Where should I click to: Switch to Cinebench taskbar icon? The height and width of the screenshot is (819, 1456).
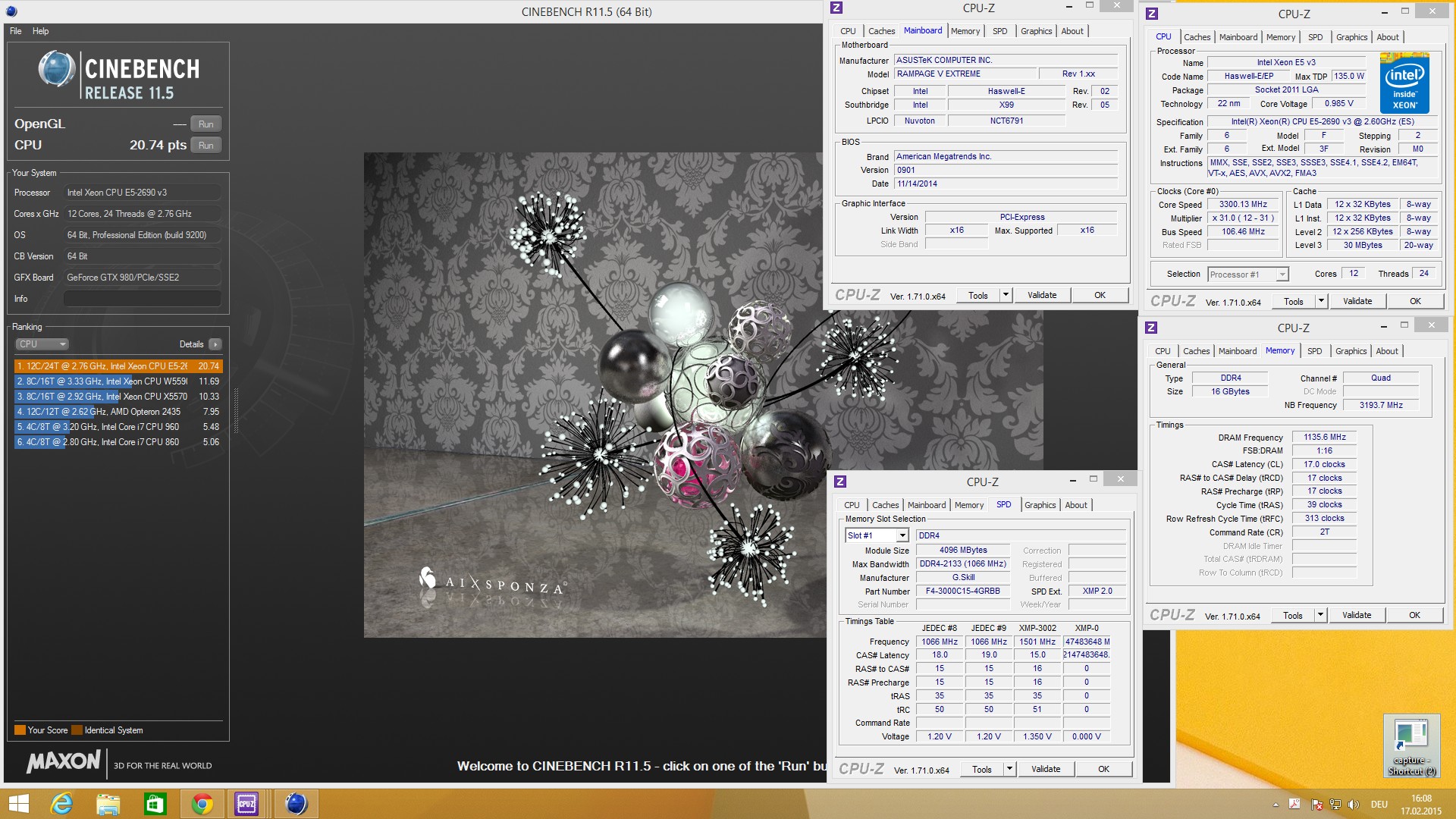(296, 804)
